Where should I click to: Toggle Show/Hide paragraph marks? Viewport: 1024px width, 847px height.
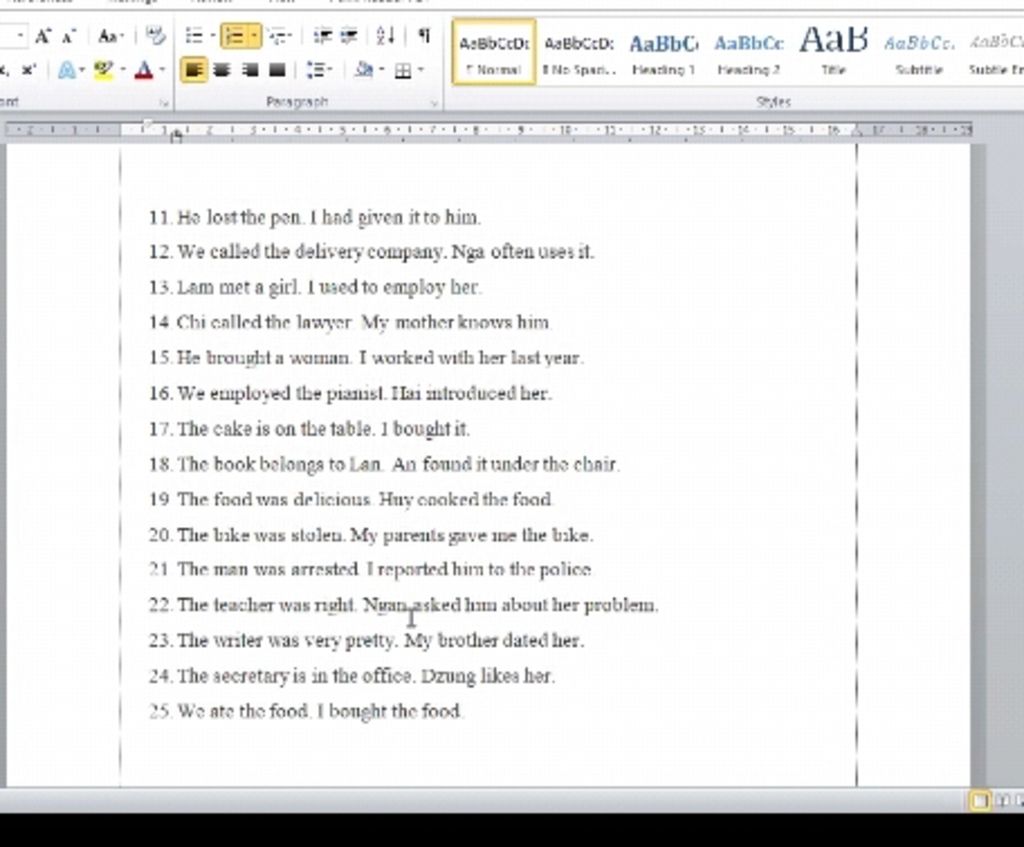[424, 35]
